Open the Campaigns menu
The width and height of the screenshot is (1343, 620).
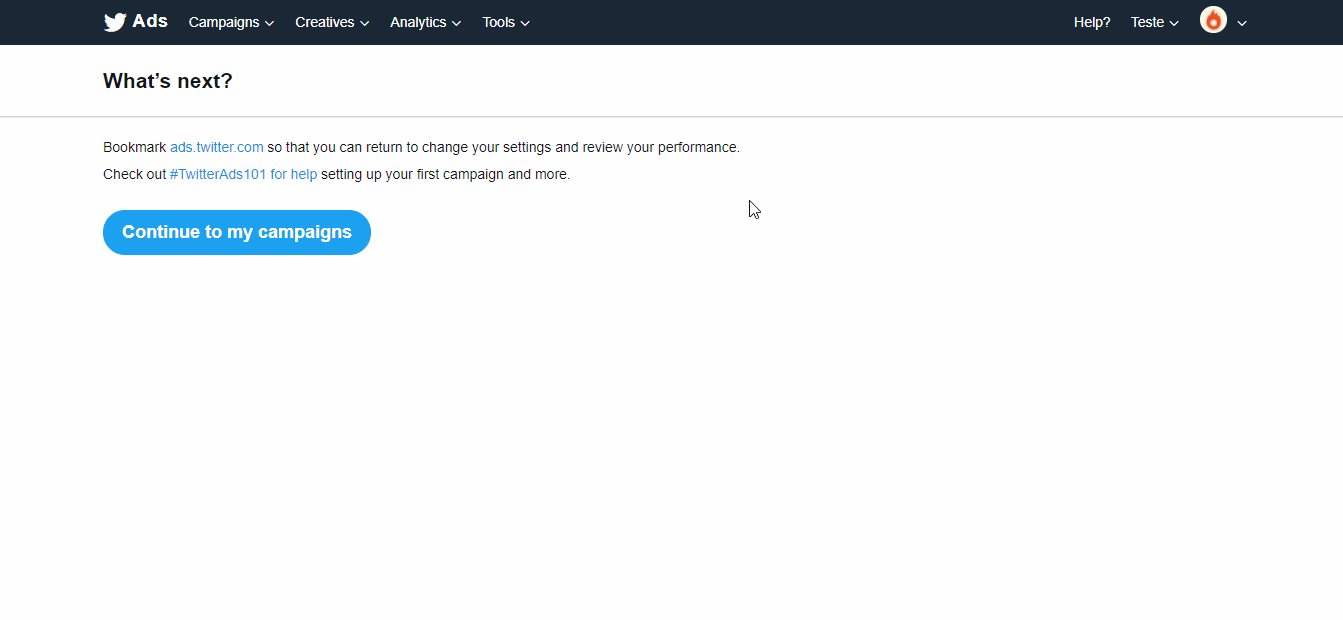[x=231, y=22]
